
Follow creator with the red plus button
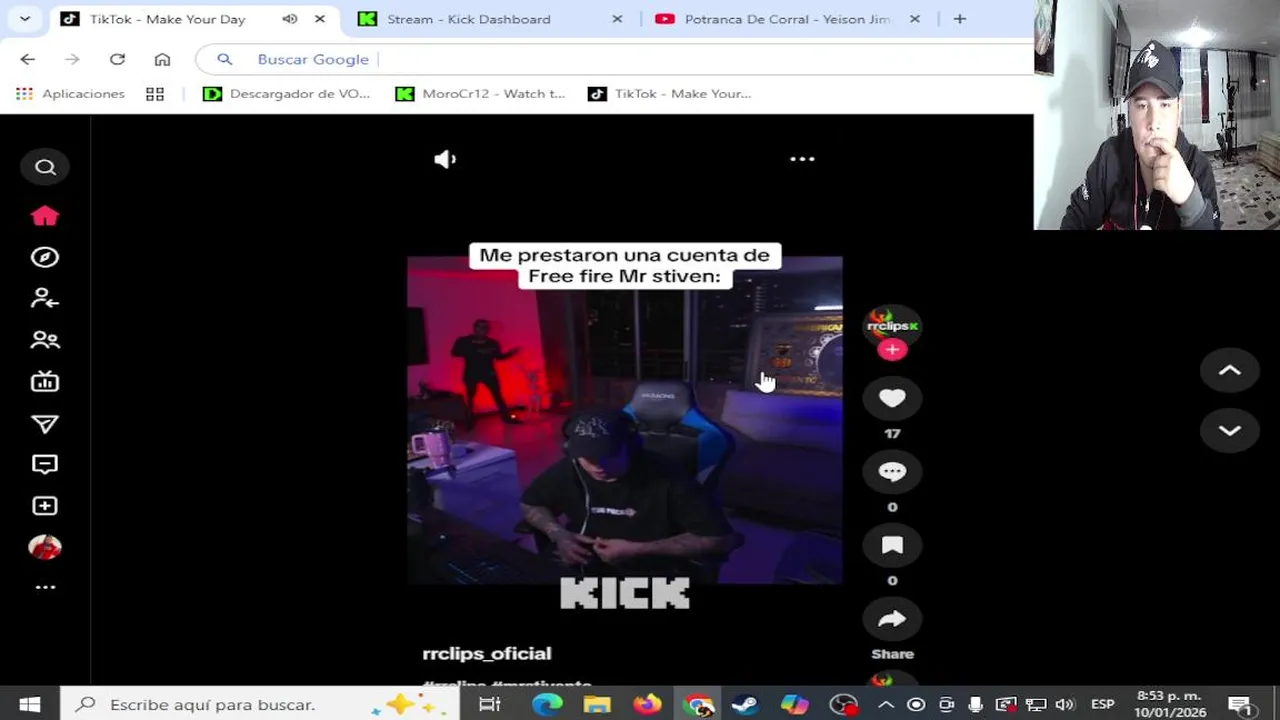click(x=892, y=350)
